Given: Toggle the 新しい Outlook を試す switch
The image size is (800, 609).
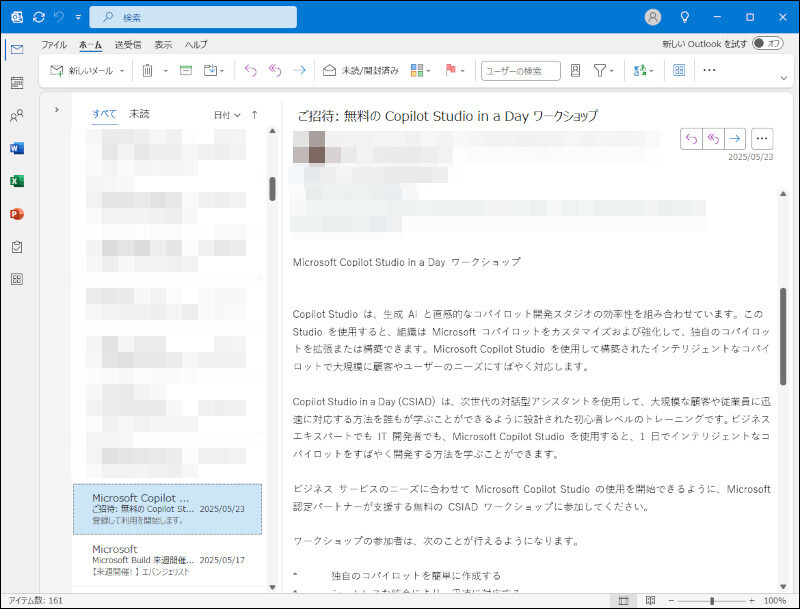Looking at the screenshot, I should 767,44.
